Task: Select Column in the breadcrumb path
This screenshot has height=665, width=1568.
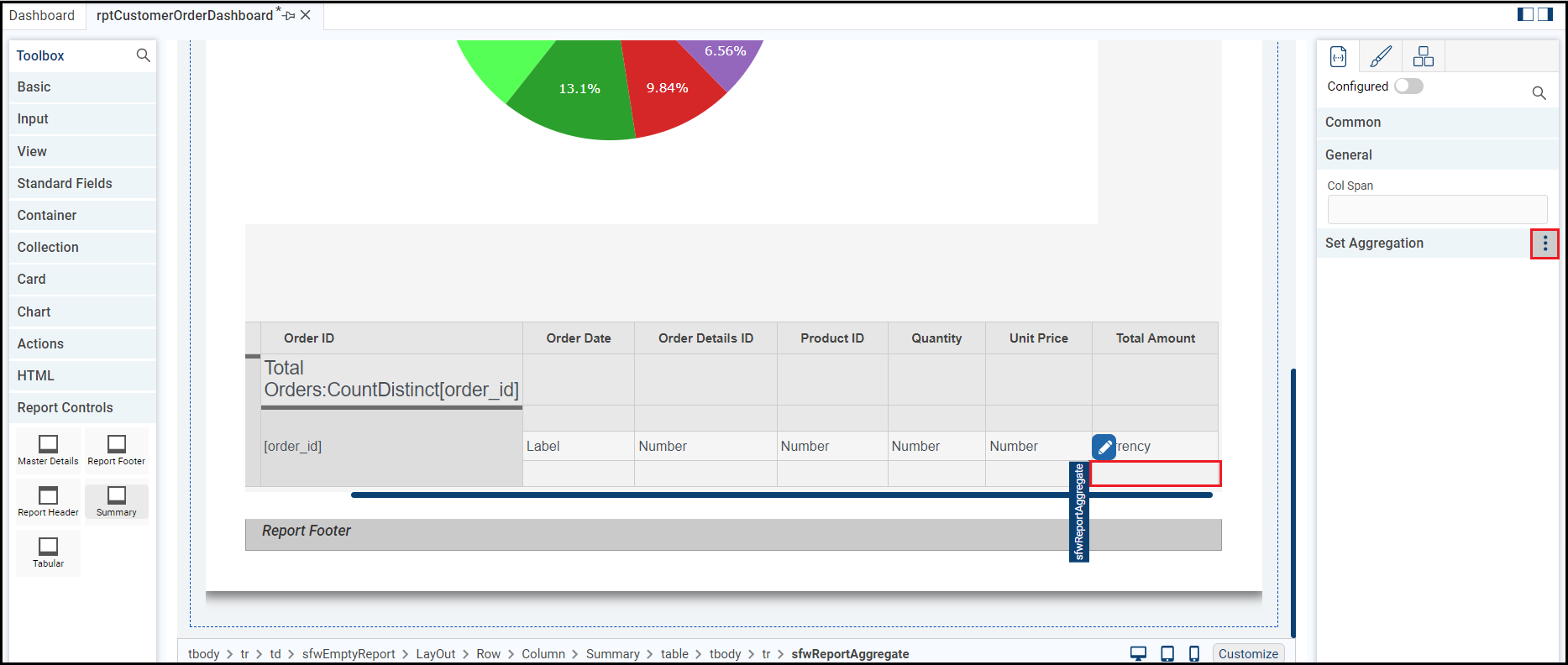Action: pos(543,654)
